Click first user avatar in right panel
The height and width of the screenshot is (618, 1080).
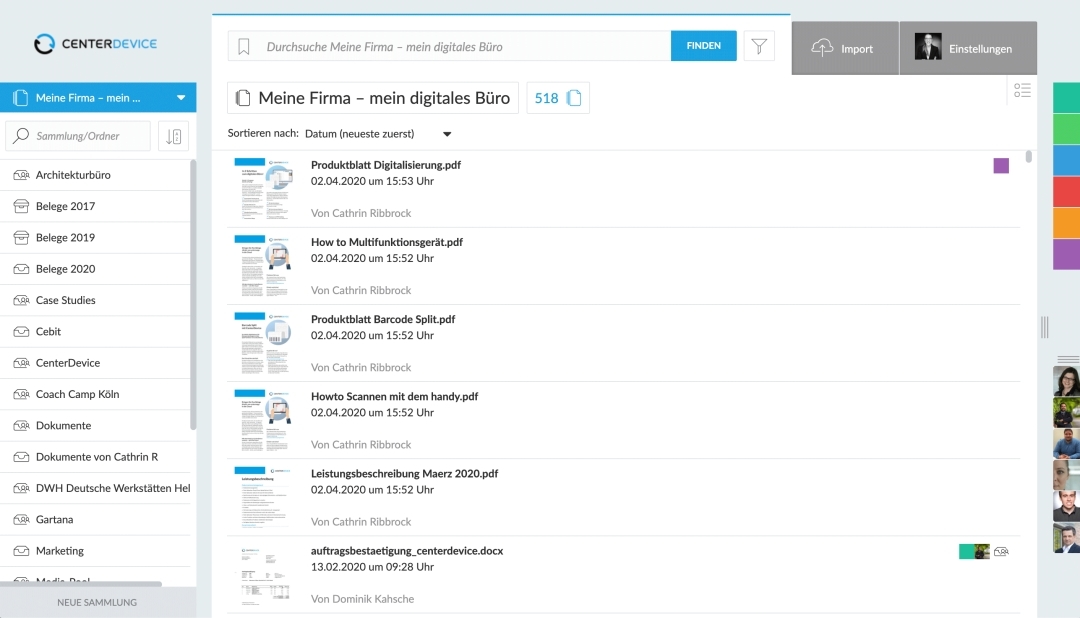(1066, 382)
